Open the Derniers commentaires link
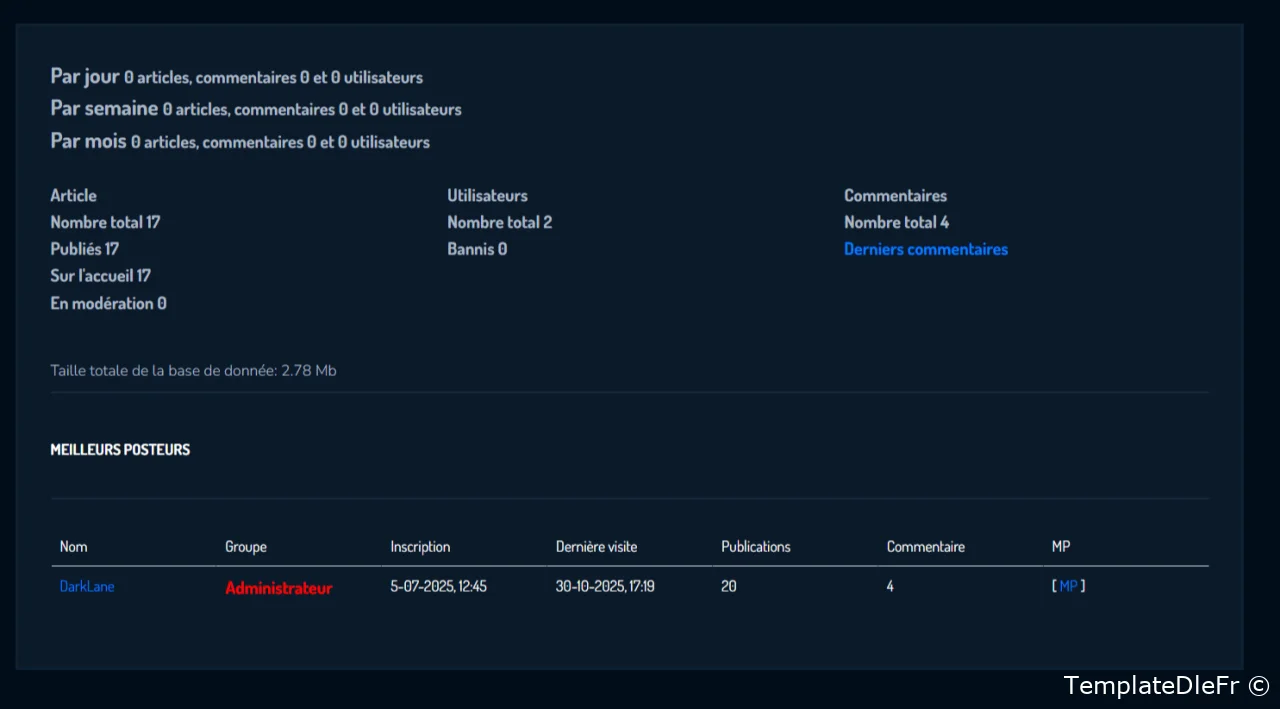This screenshot has width=1280, height=709. coord(925,249)
